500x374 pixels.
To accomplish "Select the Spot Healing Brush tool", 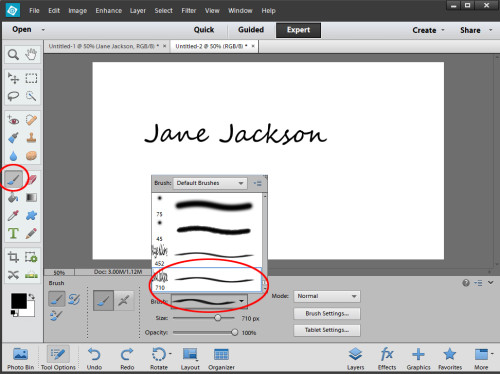I will point(31,120).
